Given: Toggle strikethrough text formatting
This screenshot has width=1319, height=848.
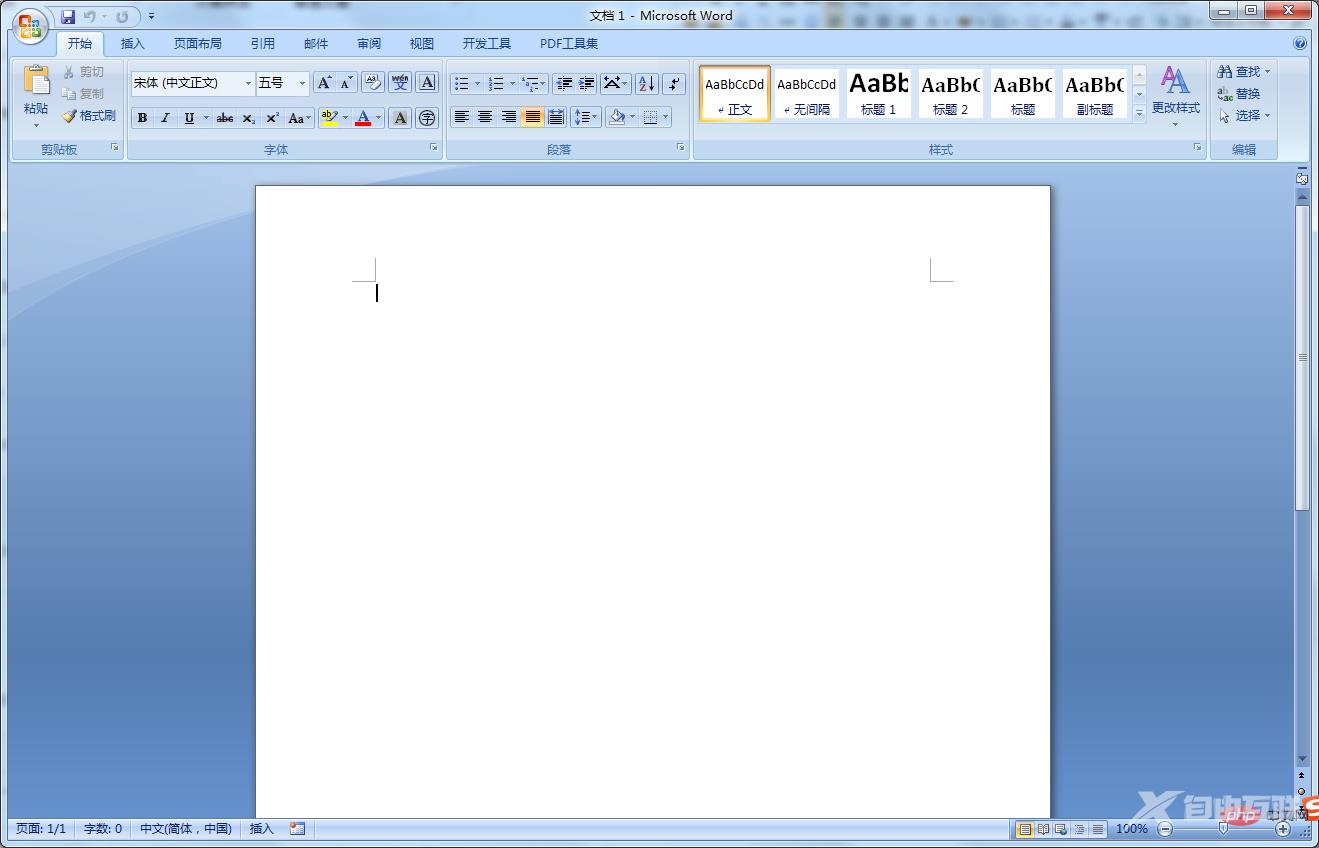Looking at the screenshot, I should 224,118.
